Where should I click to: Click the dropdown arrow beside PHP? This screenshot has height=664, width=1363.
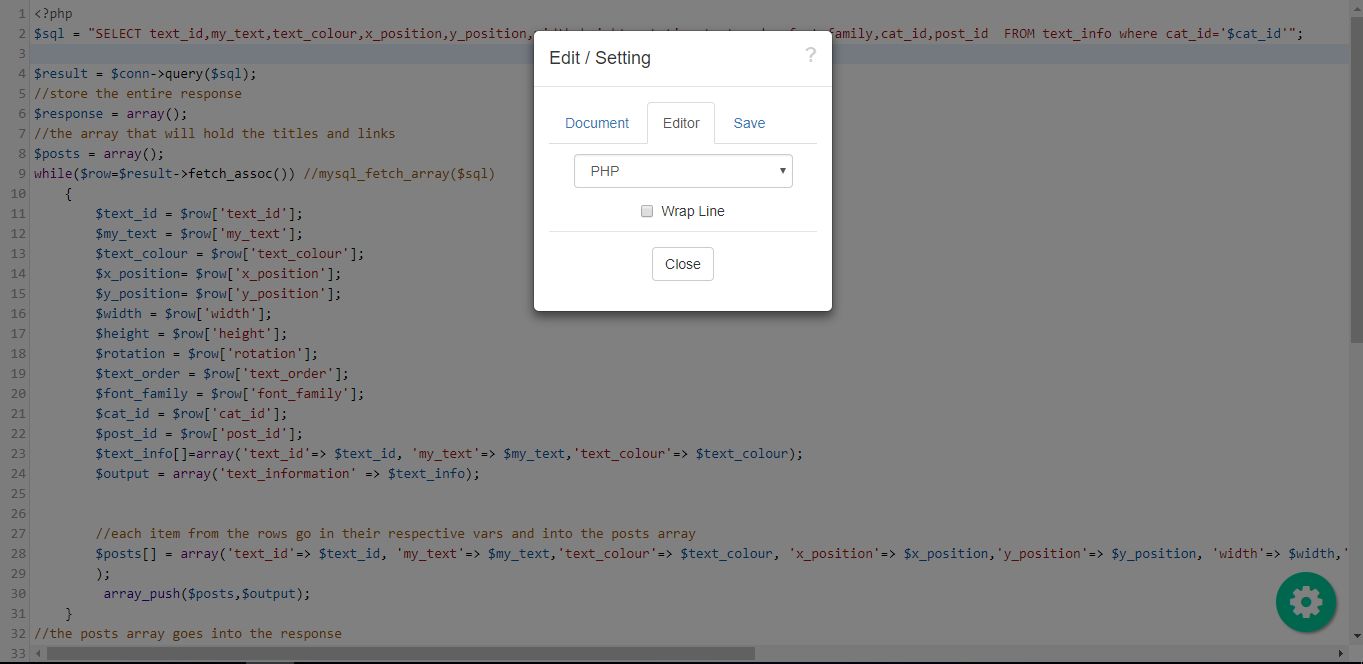pyautogui.click(x=782, y=171)
